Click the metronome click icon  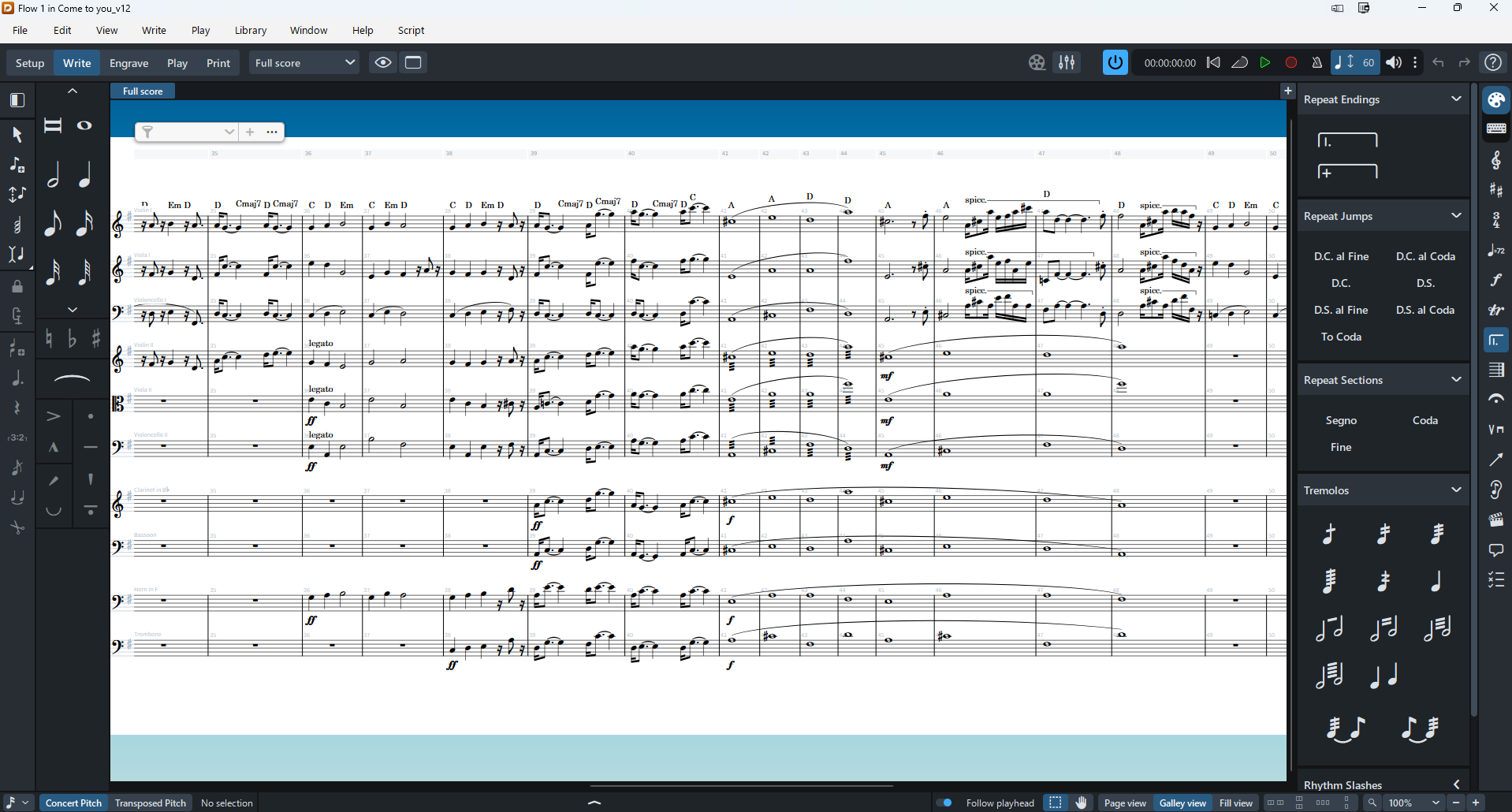click(1316, 63)
